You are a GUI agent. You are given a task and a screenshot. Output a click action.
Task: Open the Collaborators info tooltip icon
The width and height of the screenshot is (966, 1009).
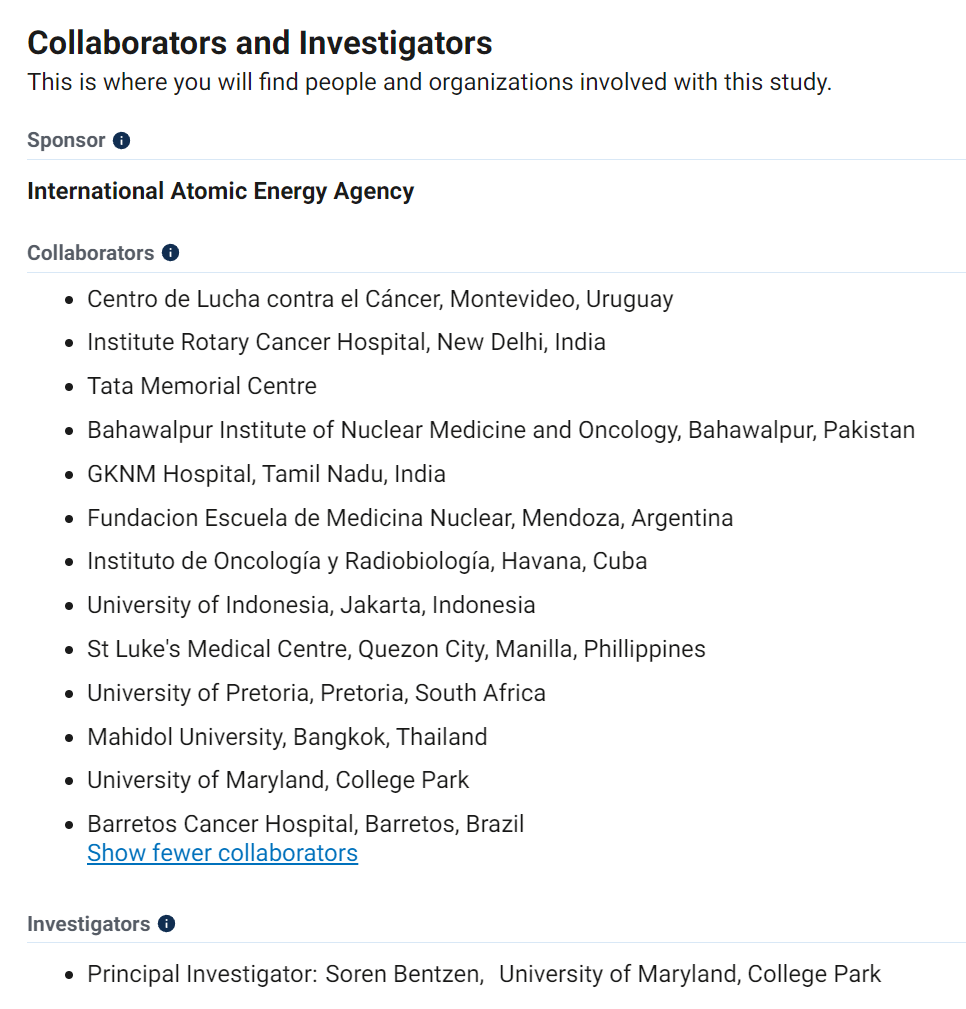171,253
